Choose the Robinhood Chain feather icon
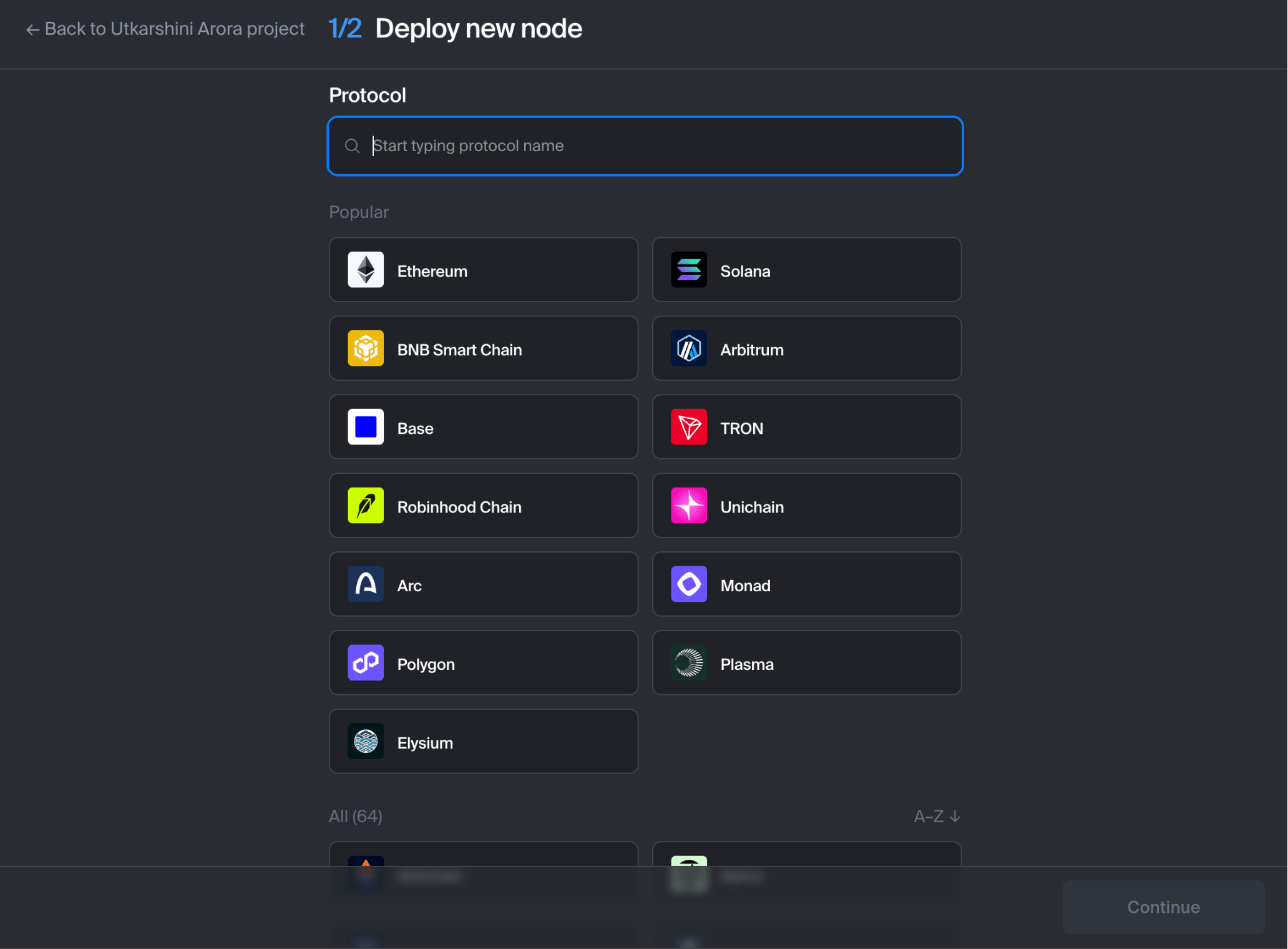Screen dimensions: 1288x949 pyautogui.click(x=366, y=506)
